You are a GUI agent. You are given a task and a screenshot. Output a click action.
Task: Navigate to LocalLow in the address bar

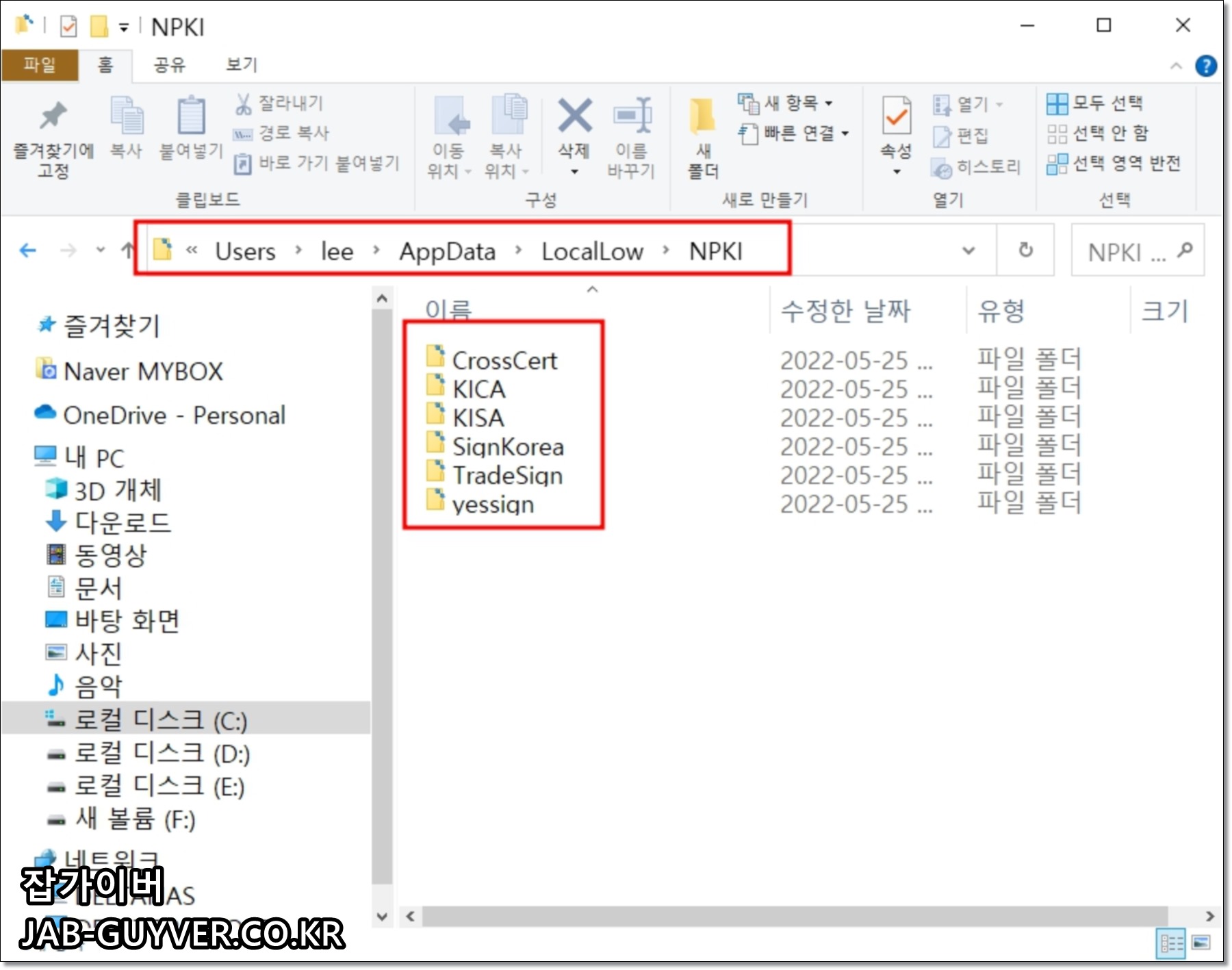tap(592, 251)
